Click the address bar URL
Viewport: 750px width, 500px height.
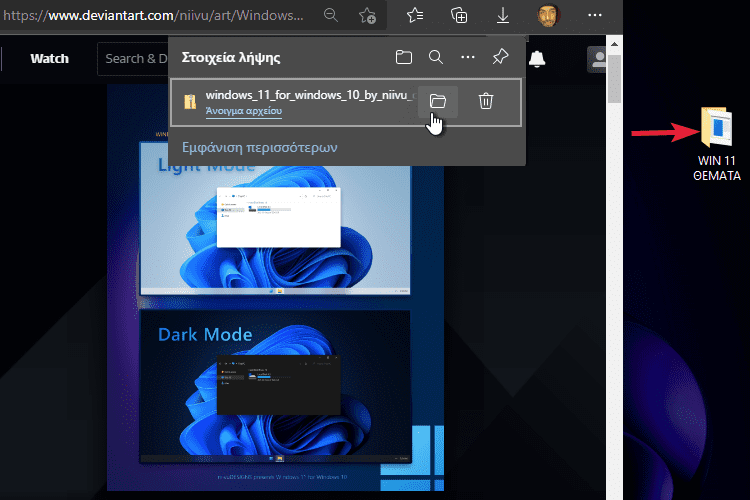coord(153,16)
